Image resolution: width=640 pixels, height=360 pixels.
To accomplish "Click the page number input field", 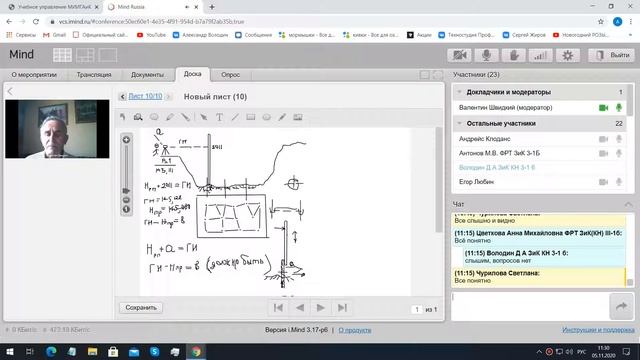I will point(416,309).
